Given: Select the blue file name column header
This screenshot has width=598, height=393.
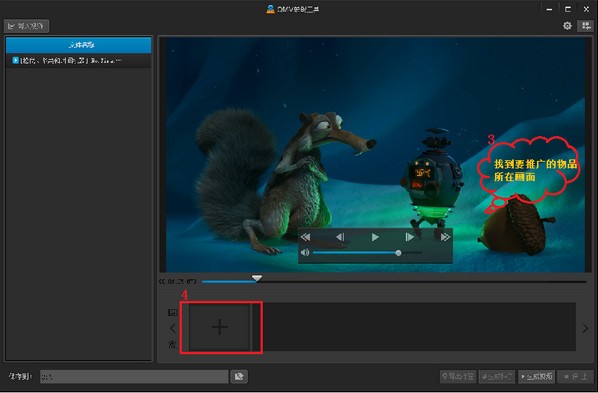Looking at the screenshot, I should (79, 45).
